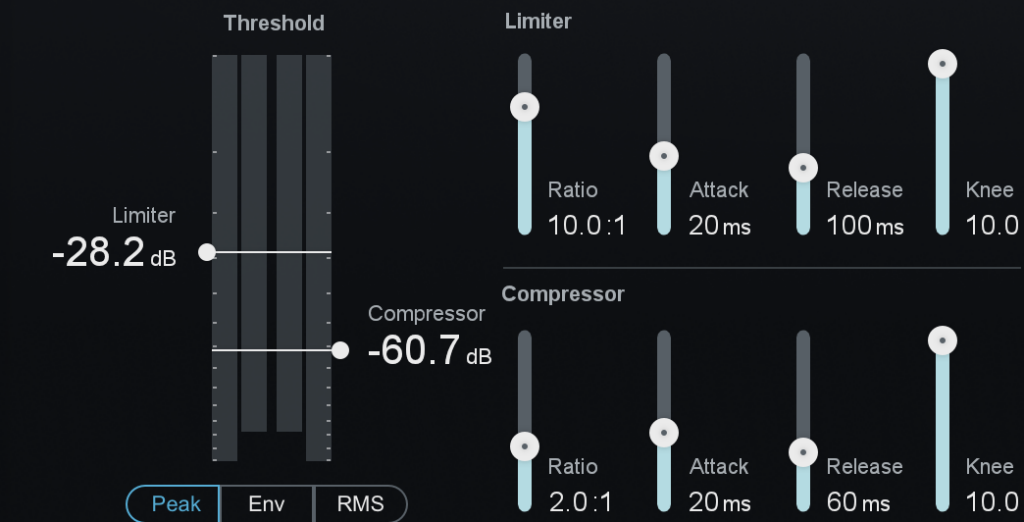Select the Peak detection mode
The width and height of the screenshot is (1024, 522).
(175, 504)
